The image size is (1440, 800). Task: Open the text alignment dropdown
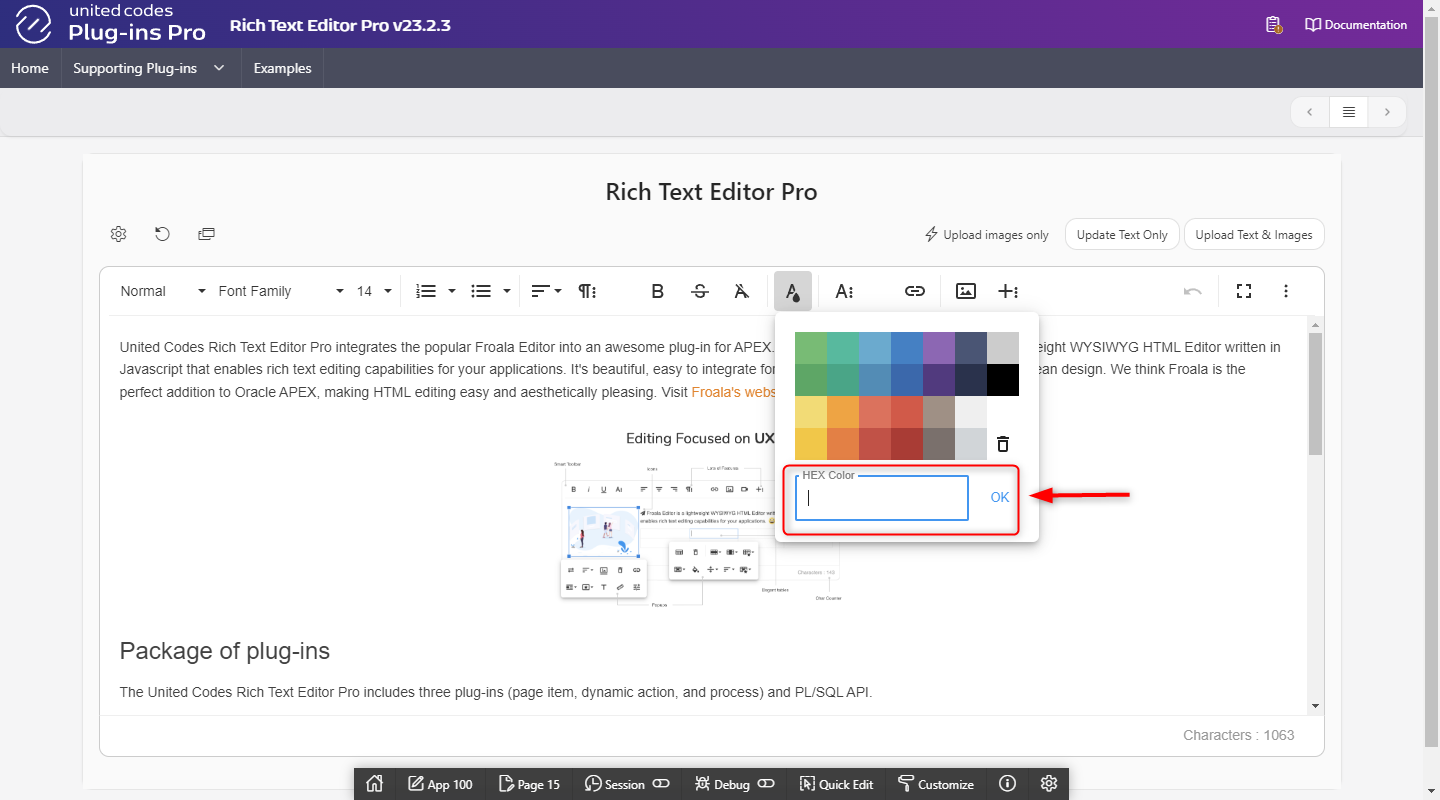(546, 291)
